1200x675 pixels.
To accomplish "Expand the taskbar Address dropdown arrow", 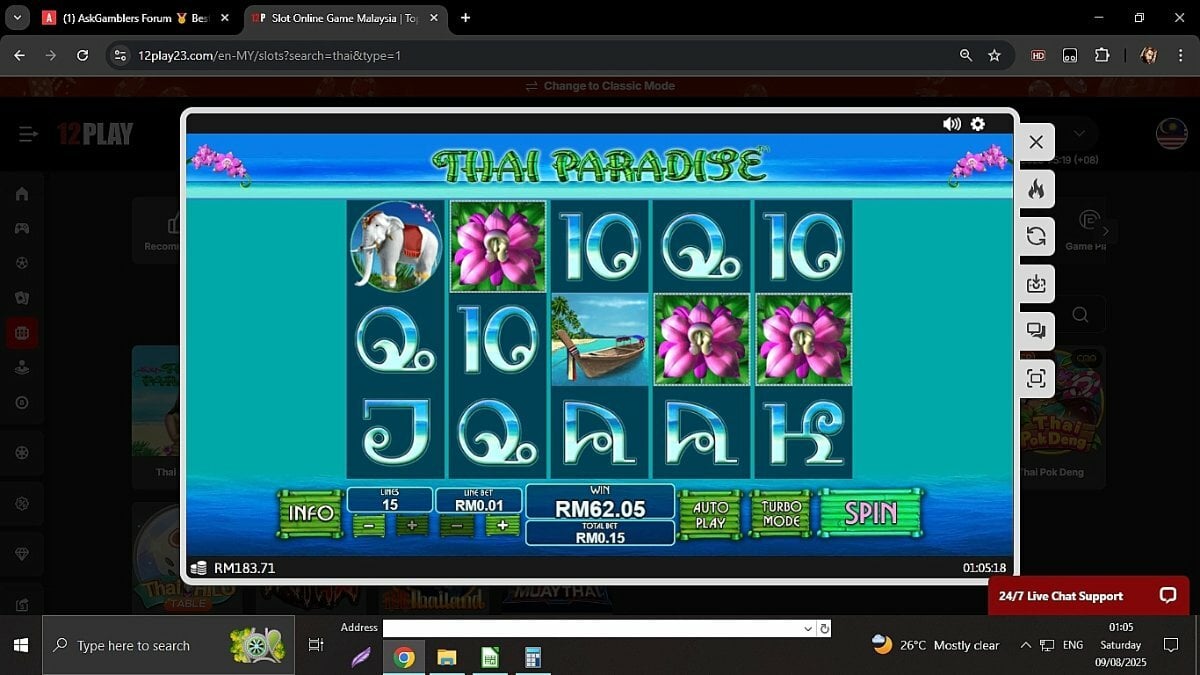I will point(808,628).
